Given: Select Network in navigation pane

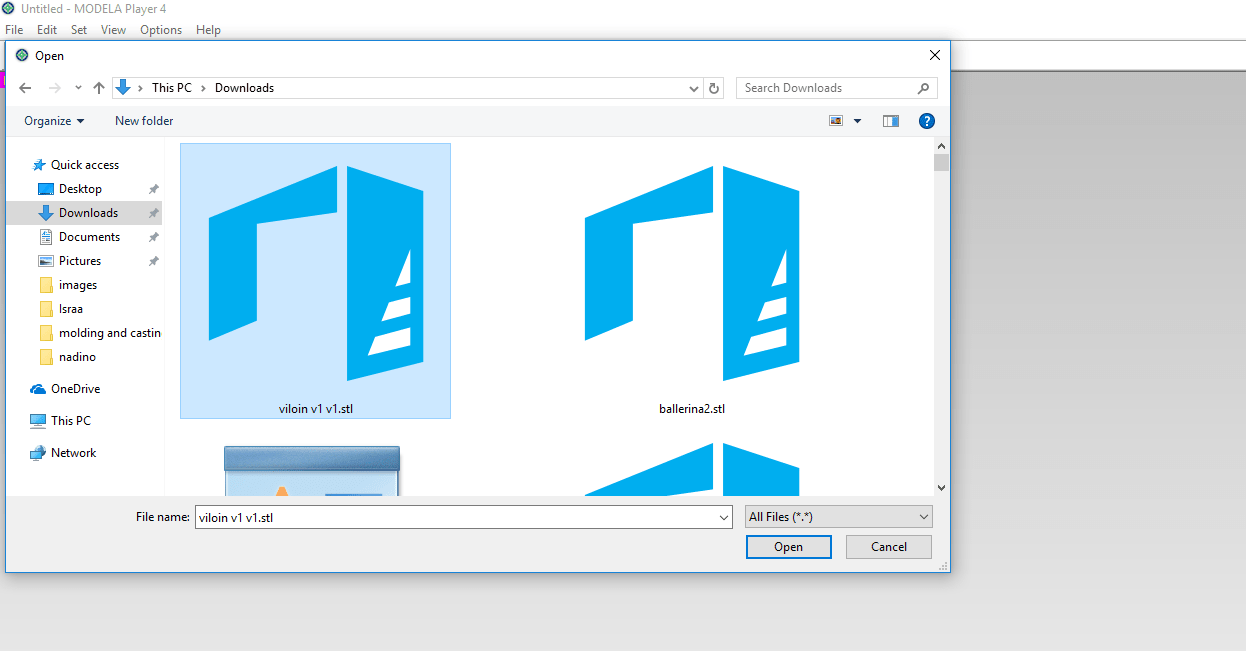Looking at the screenshot, I should (74, 453).
